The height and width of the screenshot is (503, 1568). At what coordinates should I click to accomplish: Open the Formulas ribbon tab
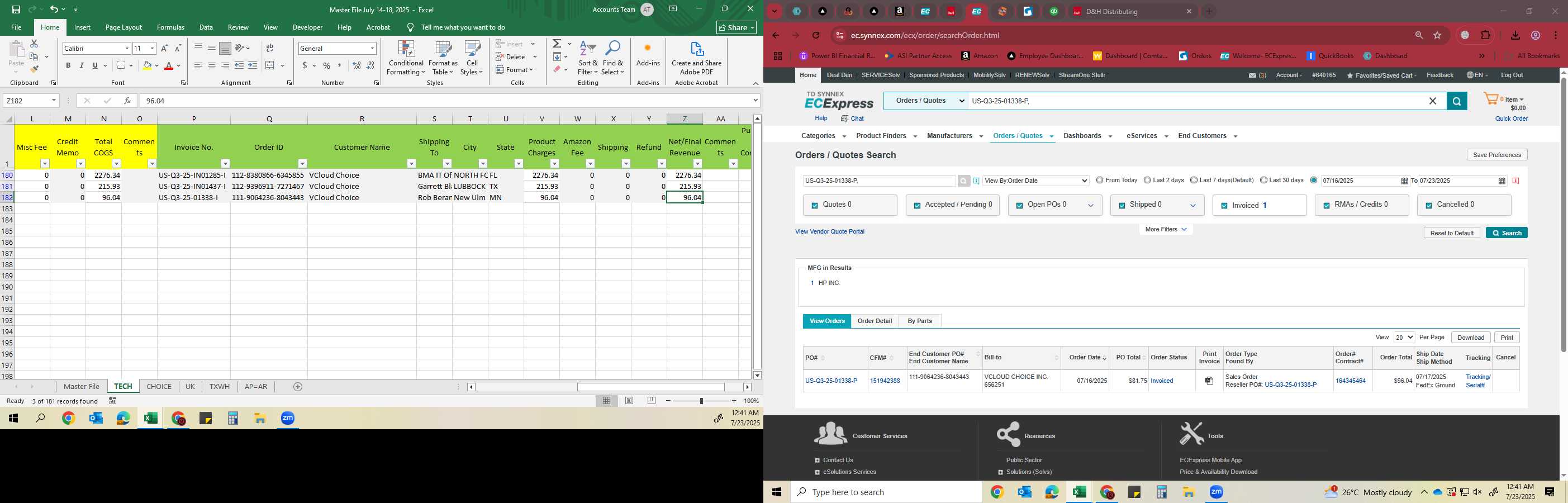[170, 27]
